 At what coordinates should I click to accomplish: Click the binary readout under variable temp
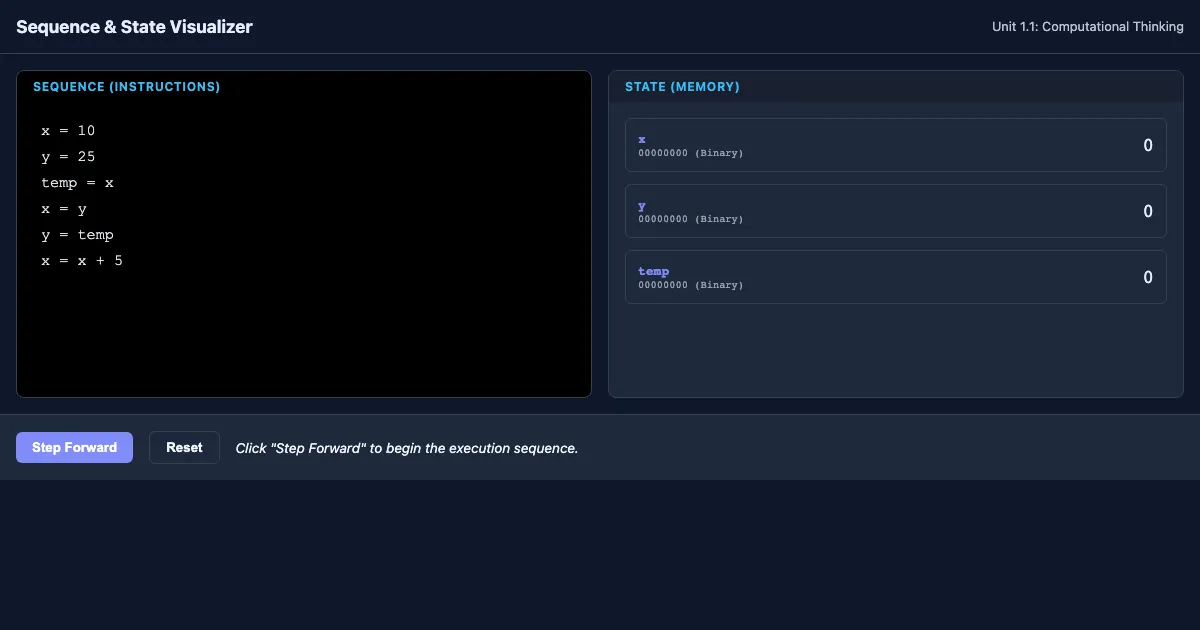click(x=691, y=285)
